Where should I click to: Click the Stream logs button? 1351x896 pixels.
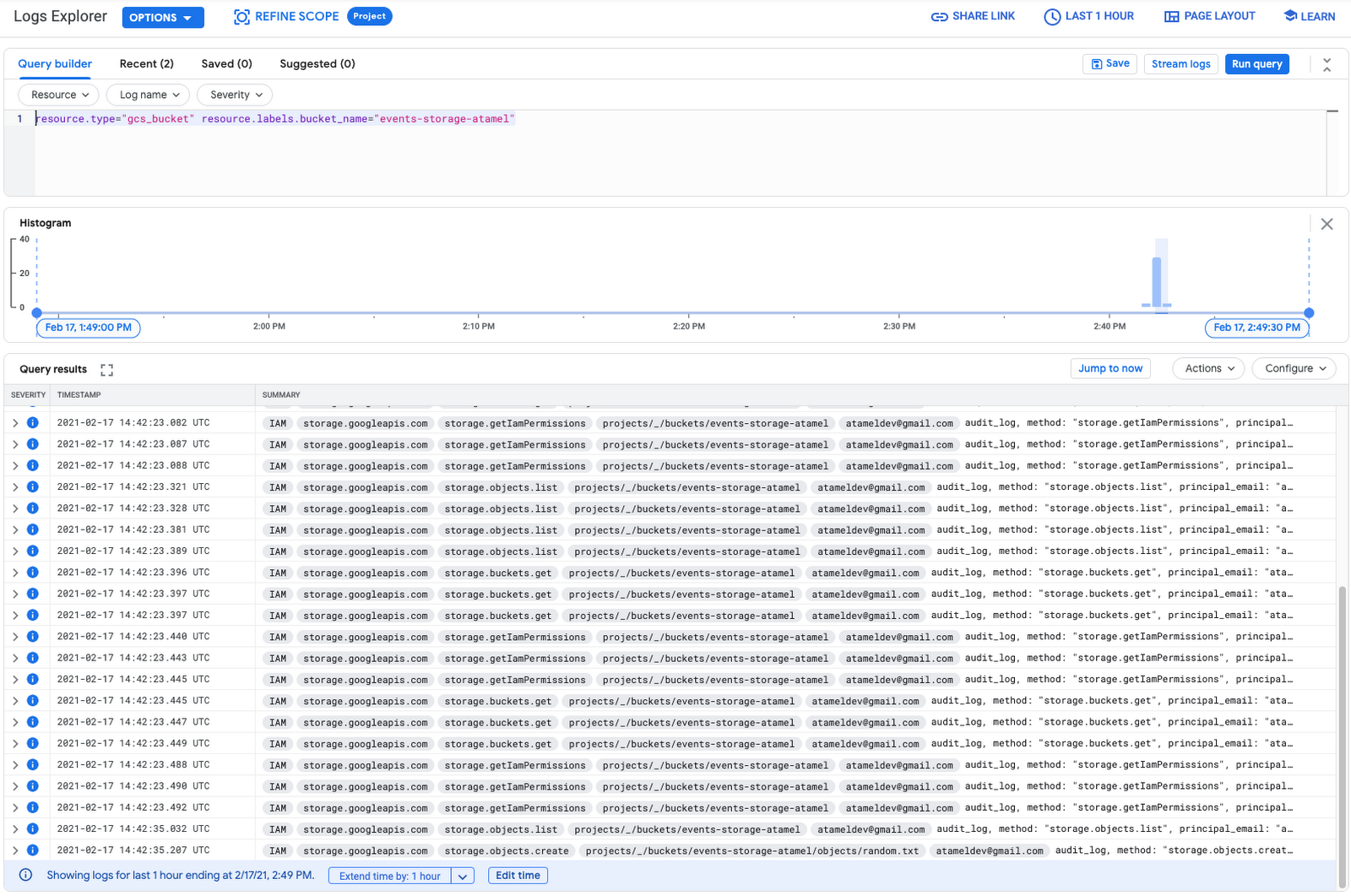pos(1180,63)
